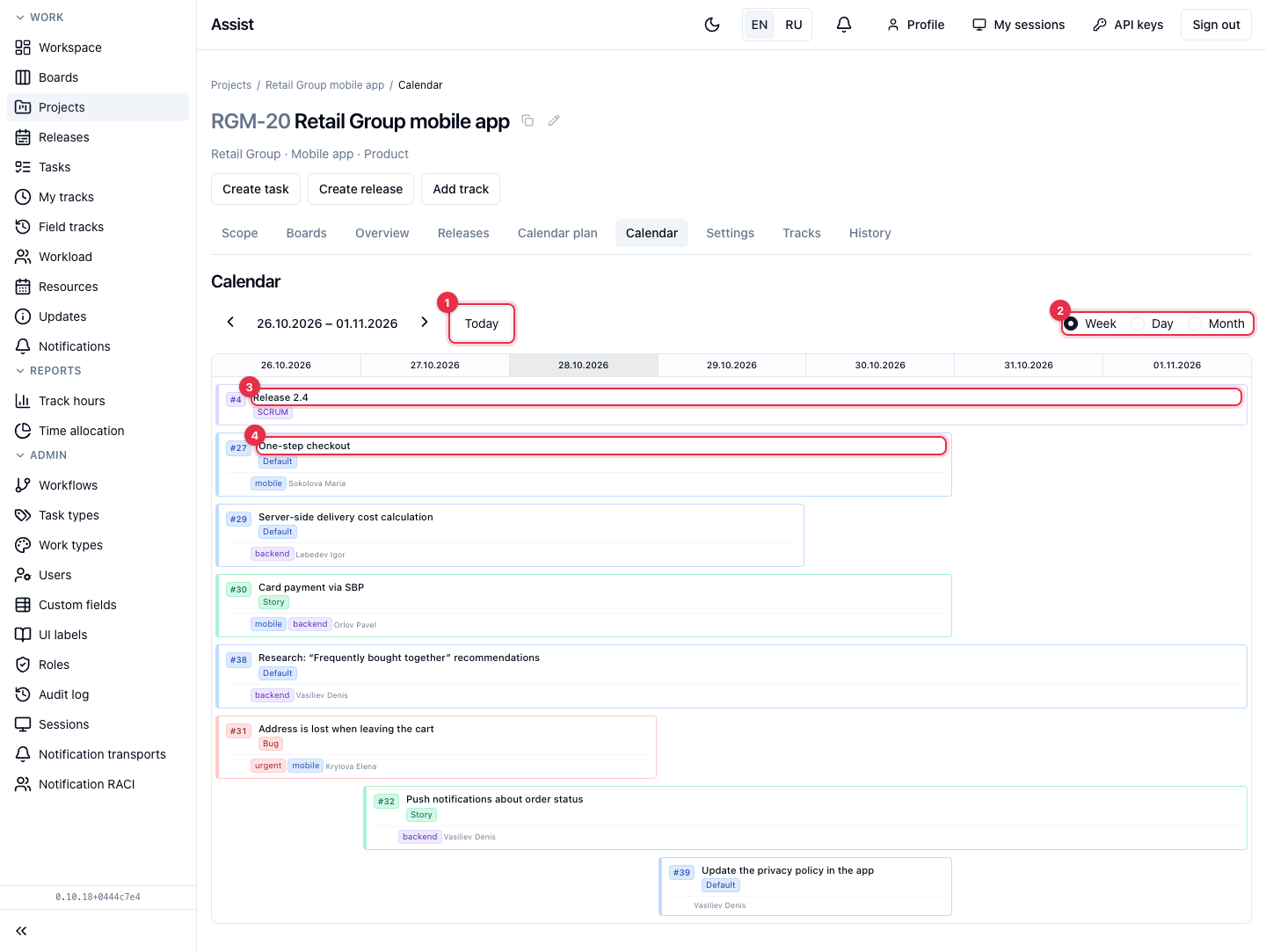The height and width of the screenshot is (952, 1266).
Task: Open the notifications bell in header
Action: coord(844,25)
